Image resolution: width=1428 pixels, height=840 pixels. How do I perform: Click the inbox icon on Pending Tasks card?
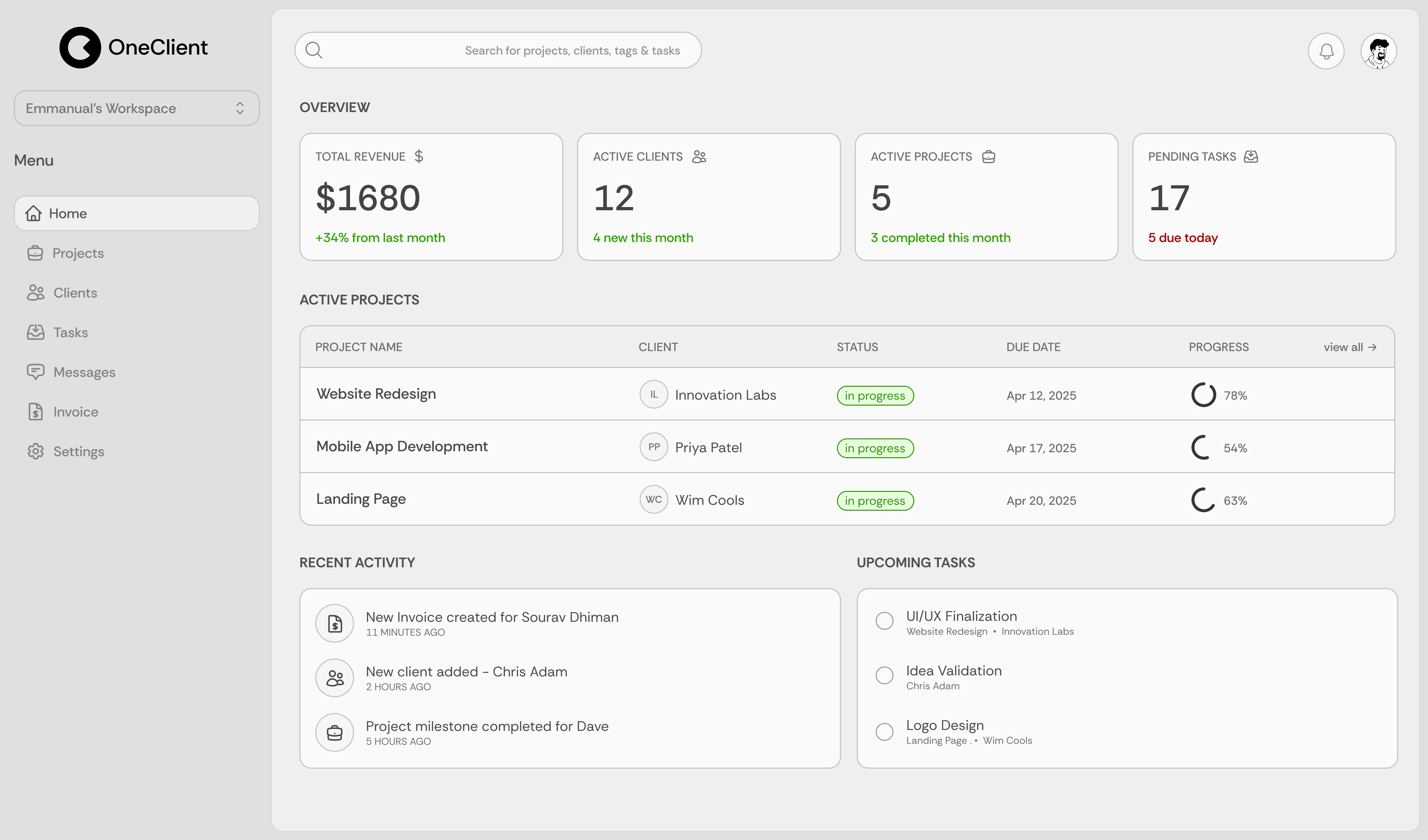pos(1251,156)
